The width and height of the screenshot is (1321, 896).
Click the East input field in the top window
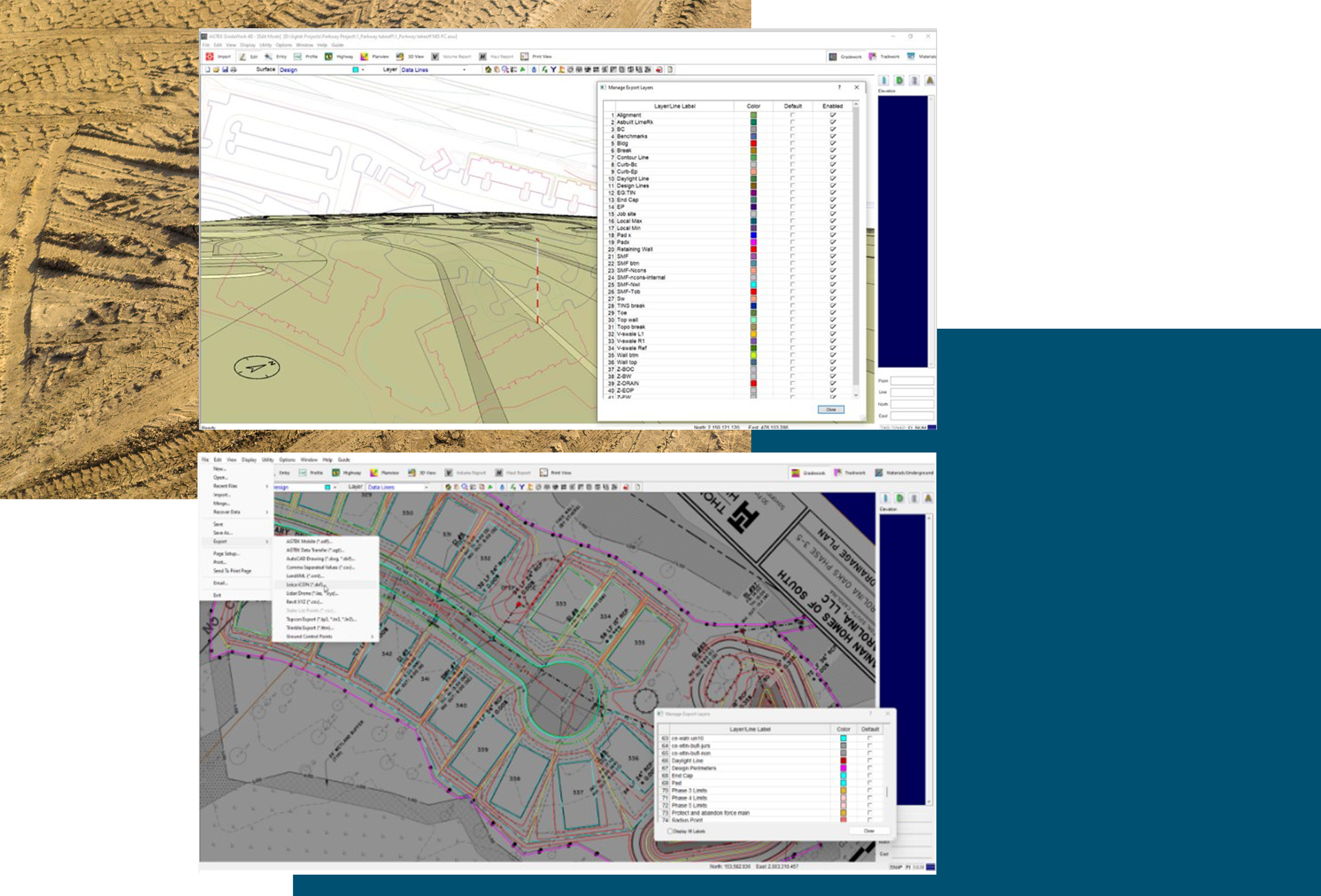pos(912,415)
